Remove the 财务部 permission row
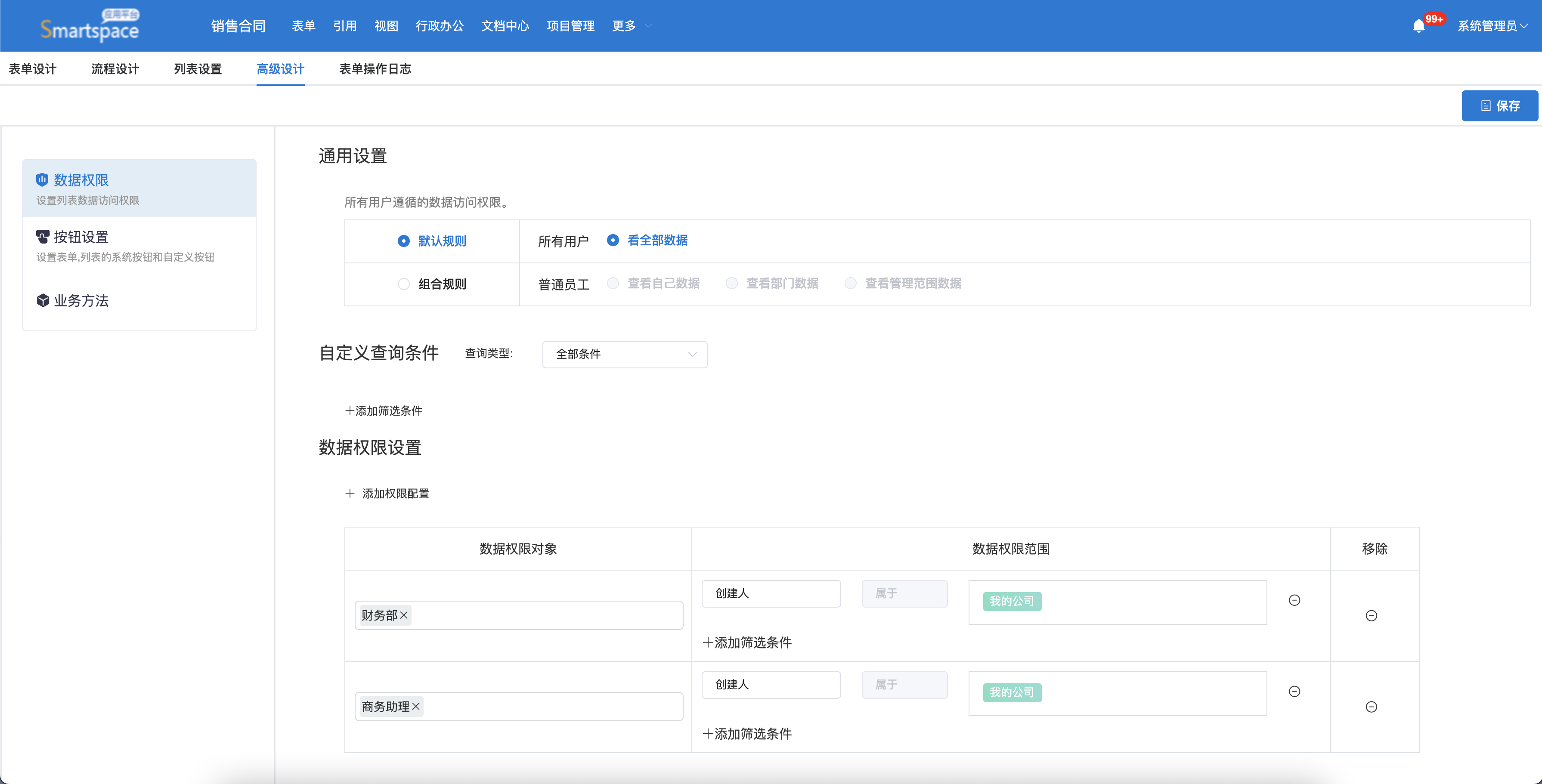Screen dimensions: 1542x784 (1372, 616)
